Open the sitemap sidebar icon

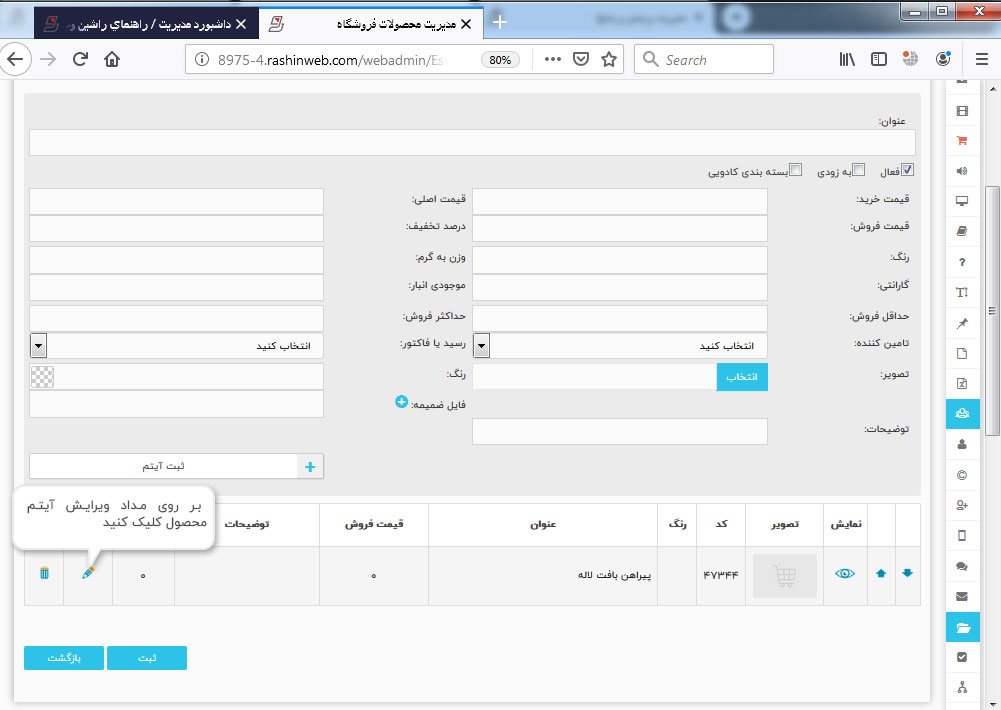(962, 688)
